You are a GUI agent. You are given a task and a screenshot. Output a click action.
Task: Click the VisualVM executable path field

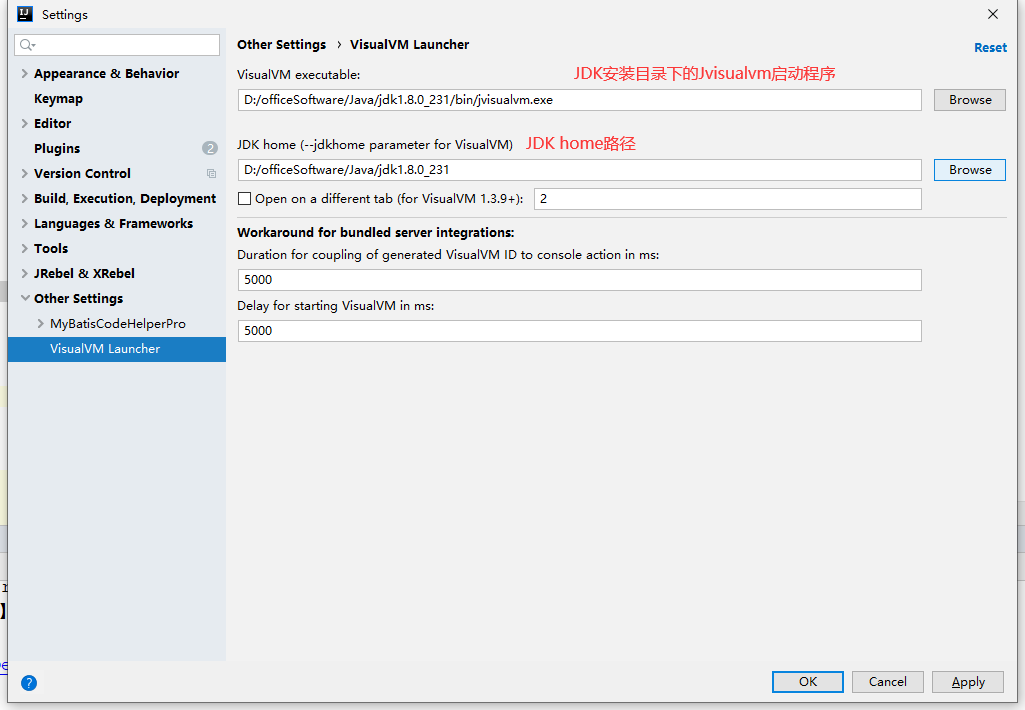click(579, 100)
